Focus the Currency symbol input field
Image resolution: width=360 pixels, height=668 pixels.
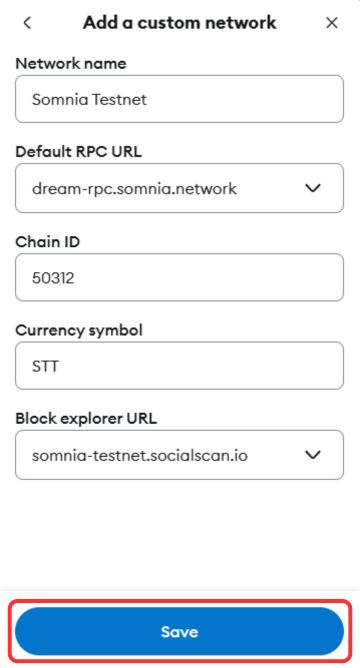point(179,366)
